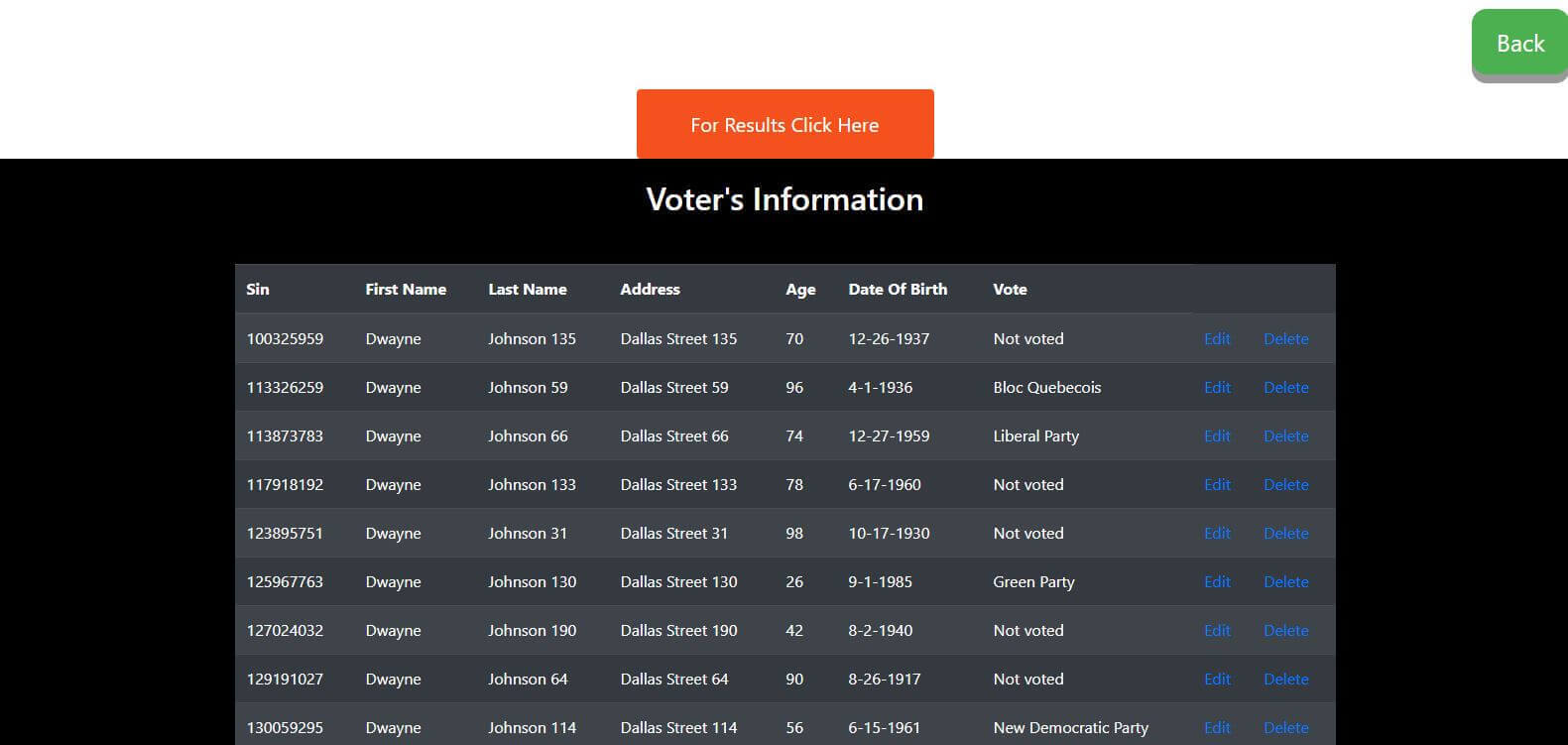
Task: Delete voter born 8-26-1917
Action: pyautogui.click(x=1285, y=680)
